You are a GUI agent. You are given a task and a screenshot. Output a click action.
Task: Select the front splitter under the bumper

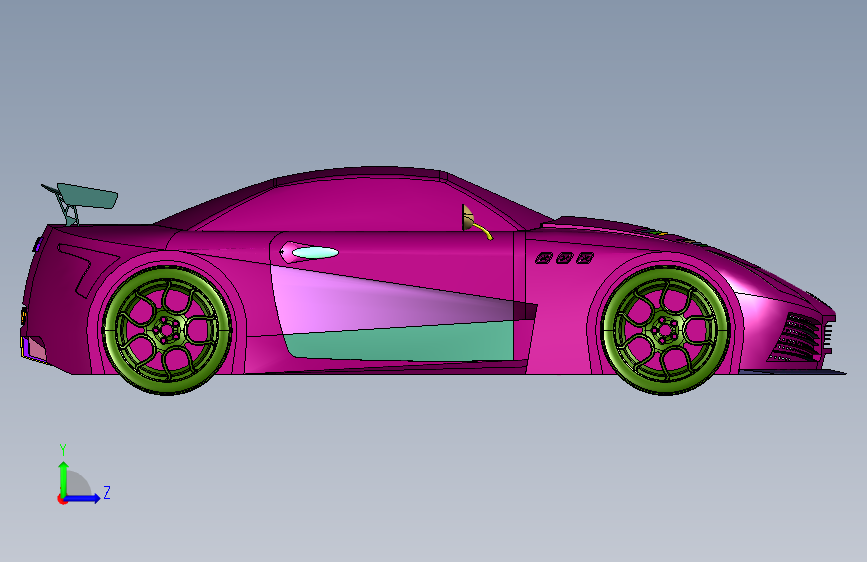click(x=793, y=372)
